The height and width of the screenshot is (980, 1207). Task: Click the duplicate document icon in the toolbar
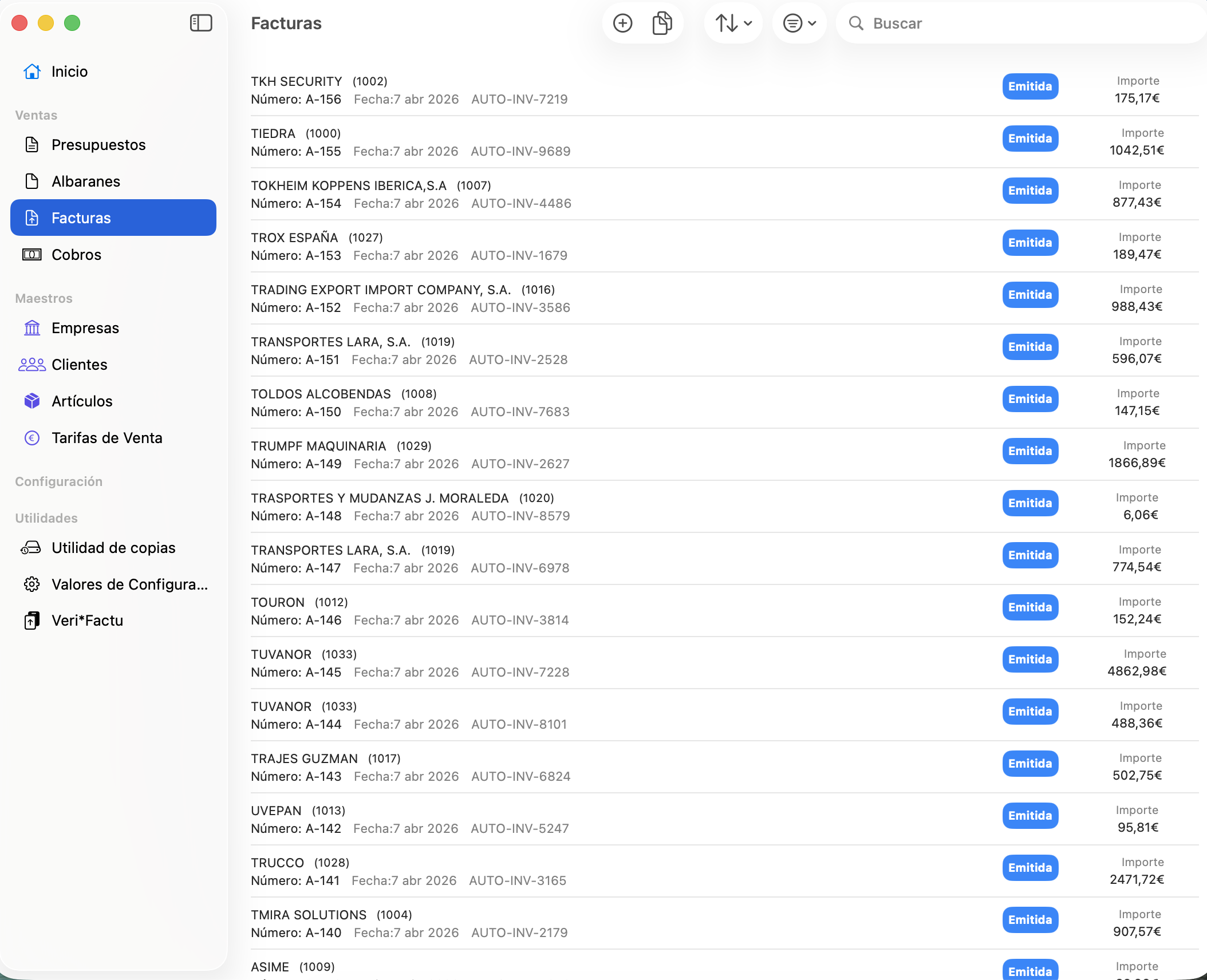coord(662,23)
